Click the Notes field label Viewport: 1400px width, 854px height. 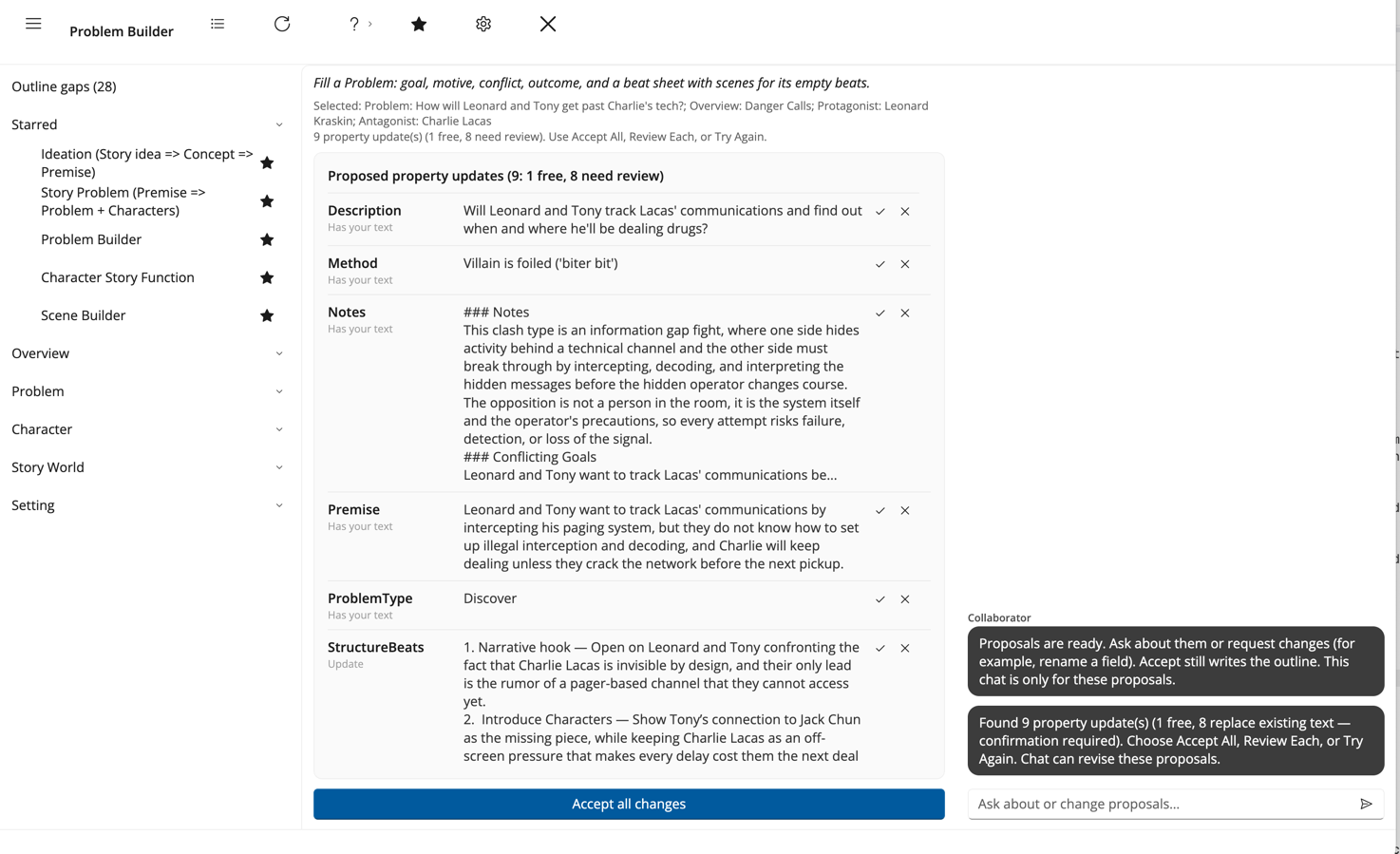[x=347, y=312]
